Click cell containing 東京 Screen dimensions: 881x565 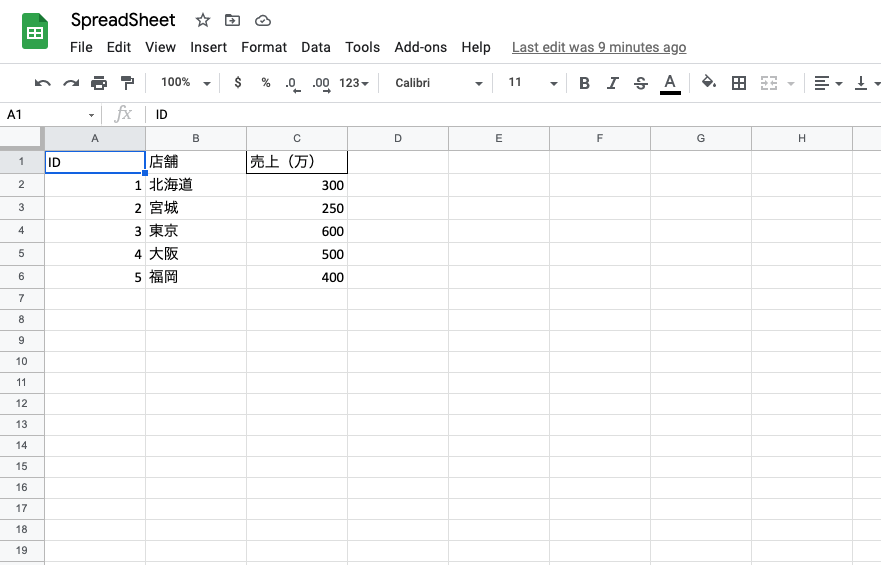(196, 231)
